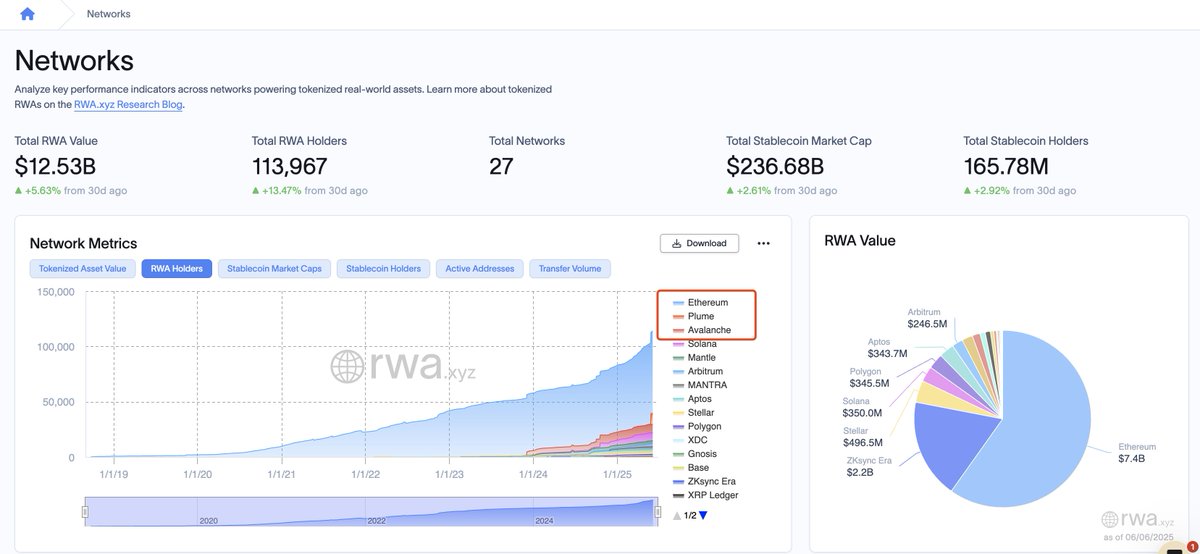Select the Stablecoin Market Caps tab
The width and height of the screenshot is (1200, 554).
pyautogui.click(x=274, y=268)
